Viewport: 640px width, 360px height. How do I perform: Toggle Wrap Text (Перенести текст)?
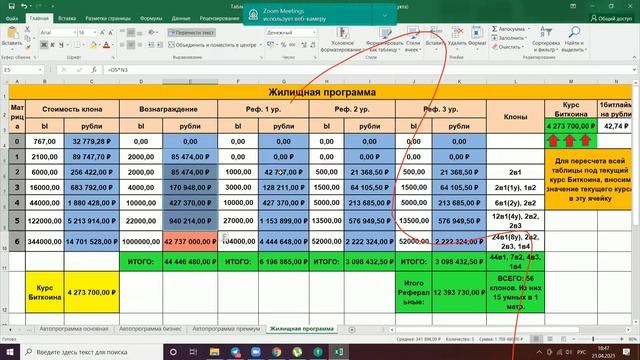click(x=191, y=32)
